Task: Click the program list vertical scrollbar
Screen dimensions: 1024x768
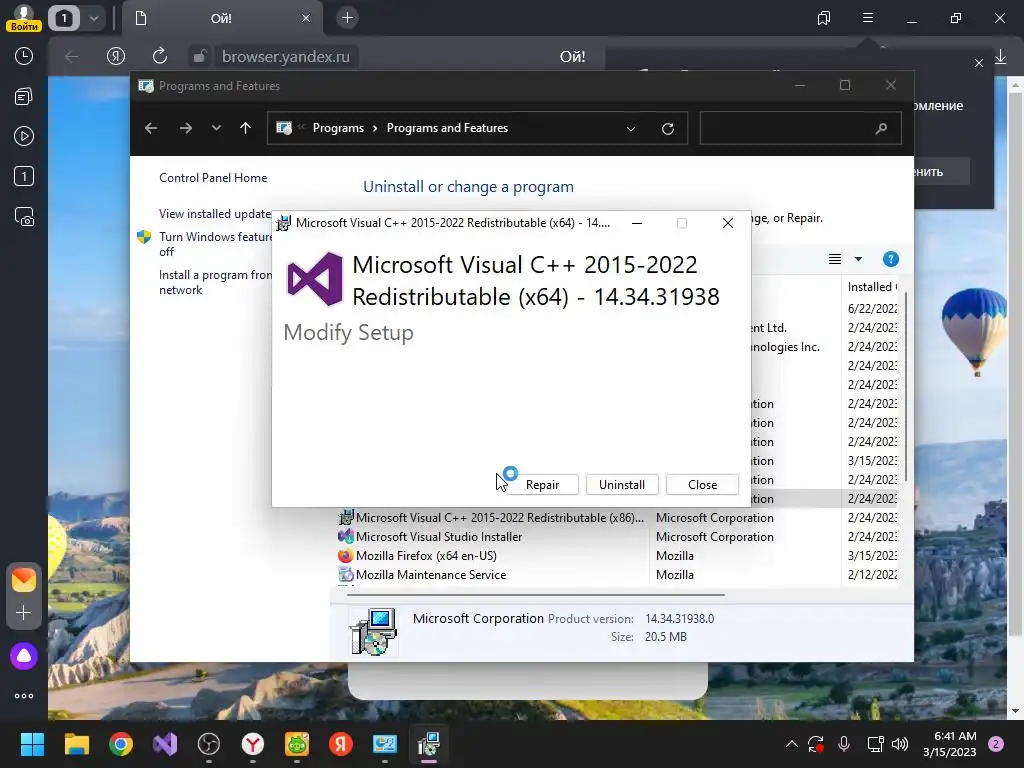Action: click(x=906, y=385)
